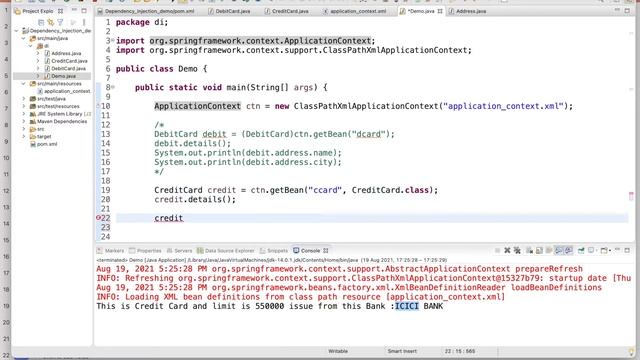The width and height of the screenshot is (640, 360).
Task: Select DebitCard.java in Project Explorer
Action: pos(68,69)
